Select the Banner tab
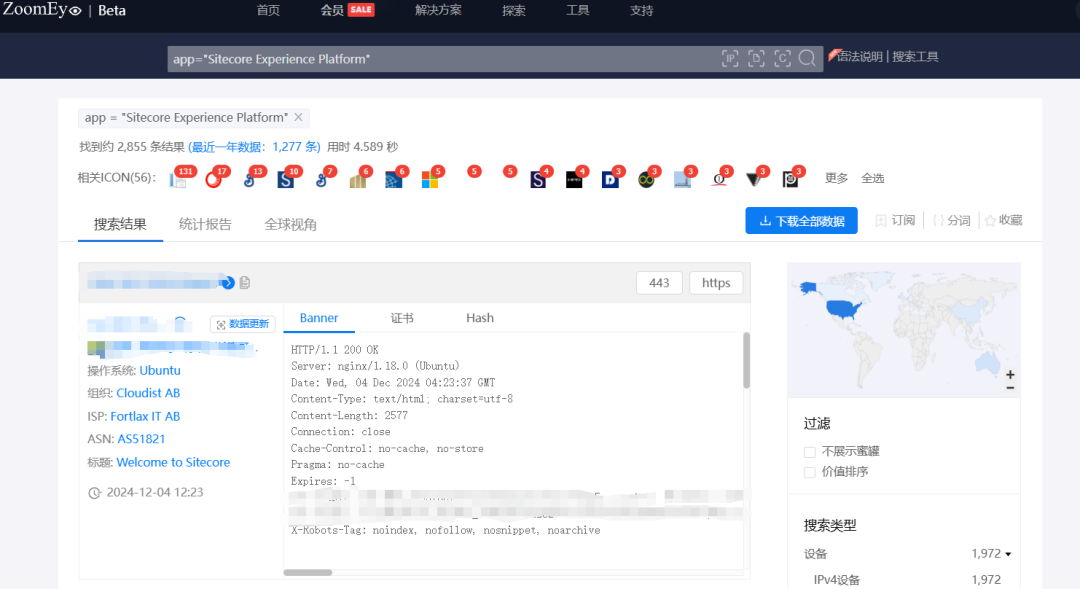The width and height of the screenshot is (1080, 589). (319, 318)
